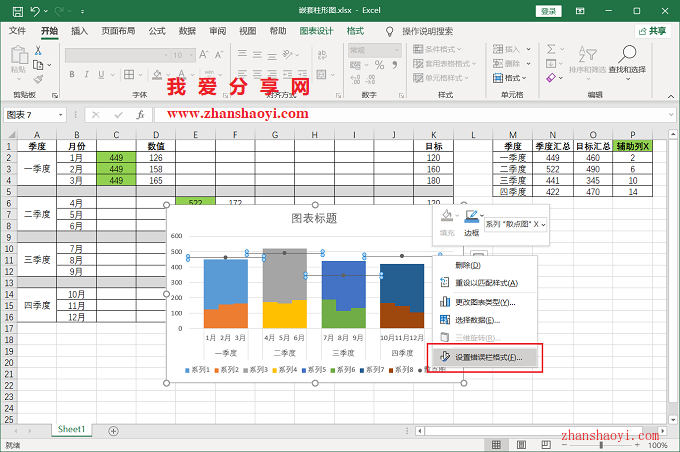
Task: Click the AutoSum sigma icon
Action: coord(551,49)
